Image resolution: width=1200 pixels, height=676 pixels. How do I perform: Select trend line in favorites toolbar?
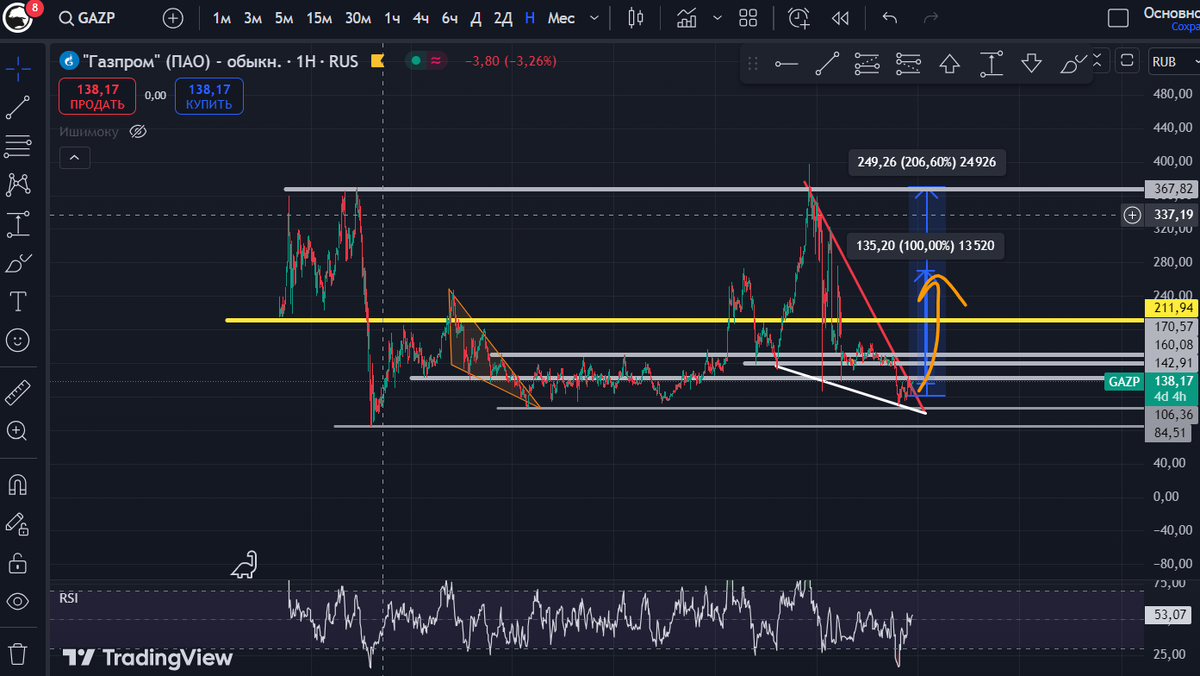click(827, 64)
